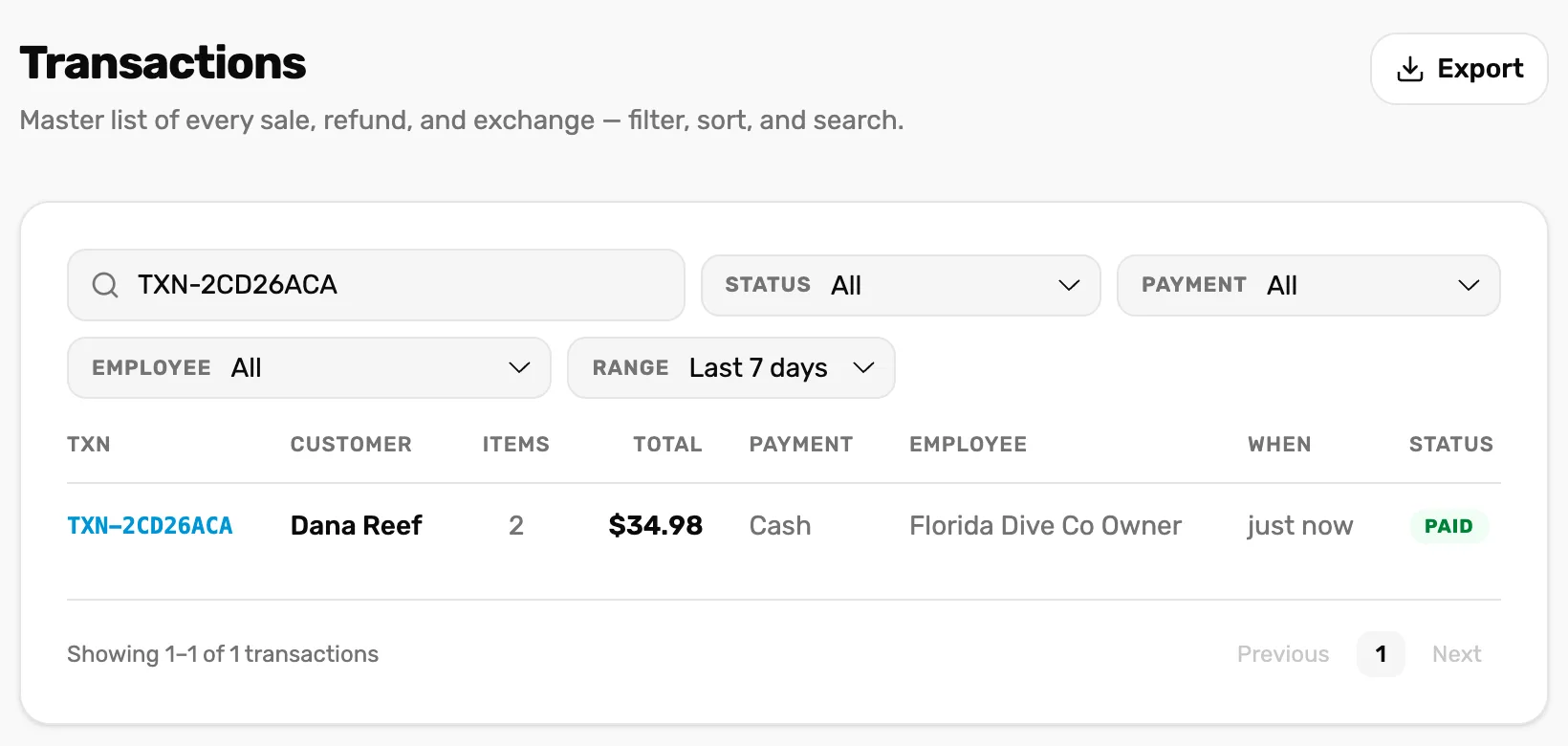This screenshot has height=746, width=1568.
Task: Open the Payment filter dropdown
Action: pyautogui.click(x=1309, y=285)
